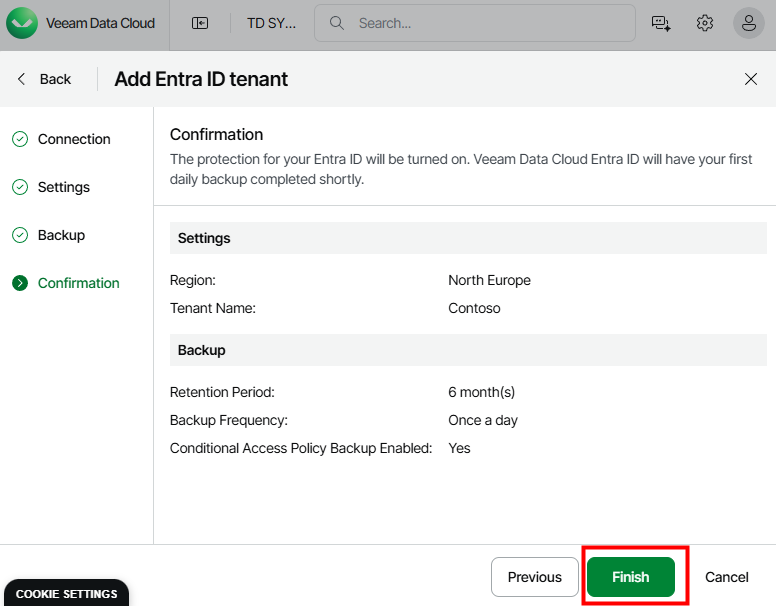The width and height of the screenshot is (776, 606).
Task: Select the Confirmation wizard step
Action: [x=78, y=283]
